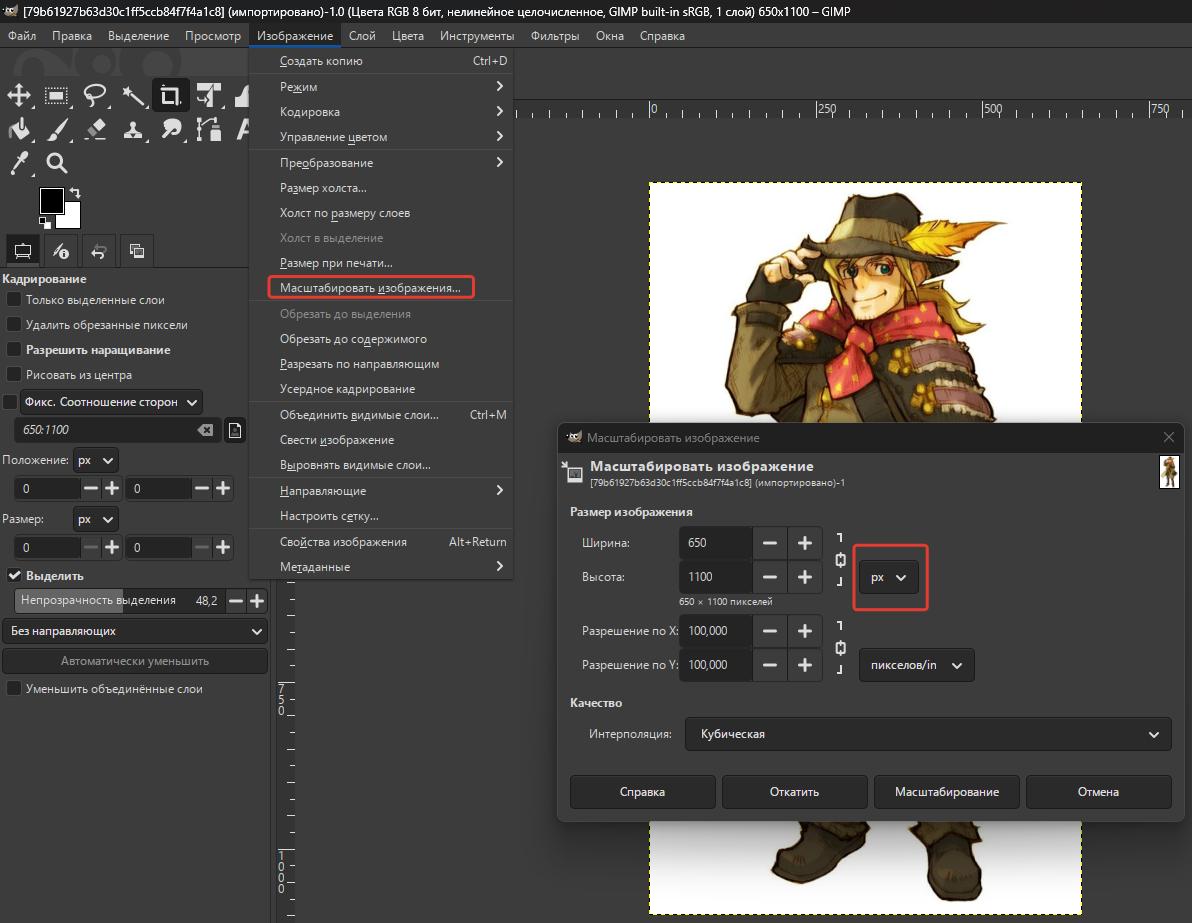Image resolution: width=1192 pixels, height=923 pixels.
Task: Select the Zoom magnifier tool
Action: point(56,163)
